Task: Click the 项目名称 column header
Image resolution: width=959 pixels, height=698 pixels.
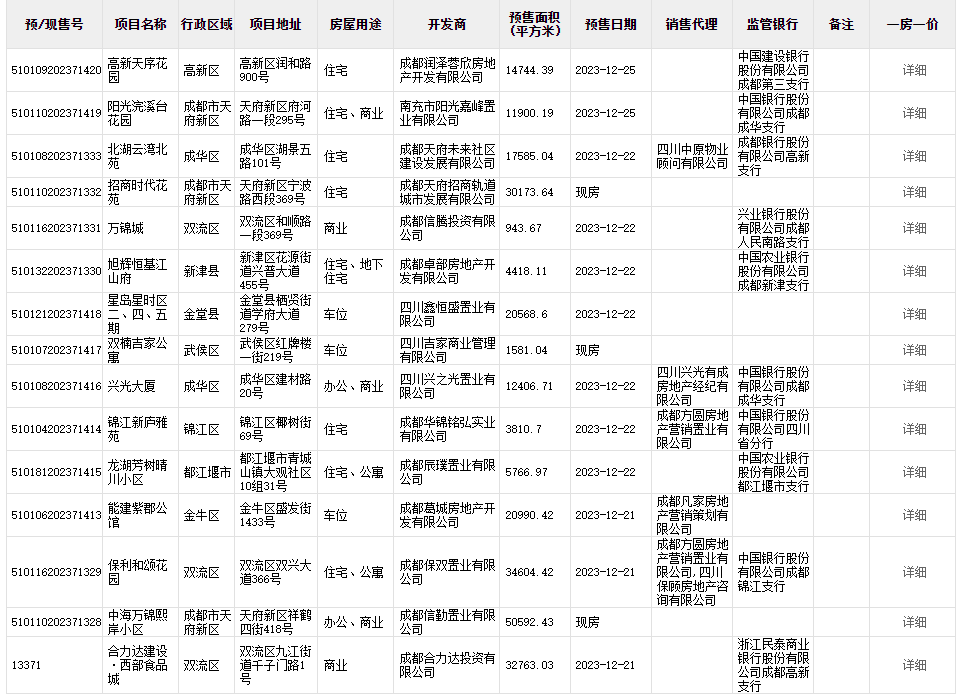Action: tap(140, 24)
